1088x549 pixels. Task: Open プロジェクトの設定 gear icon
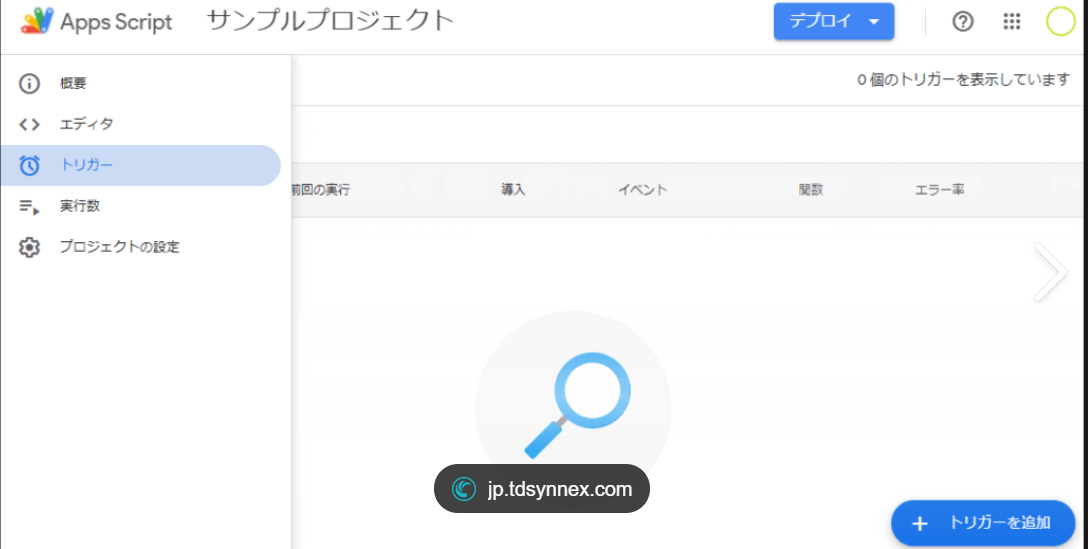coord(30,247)
